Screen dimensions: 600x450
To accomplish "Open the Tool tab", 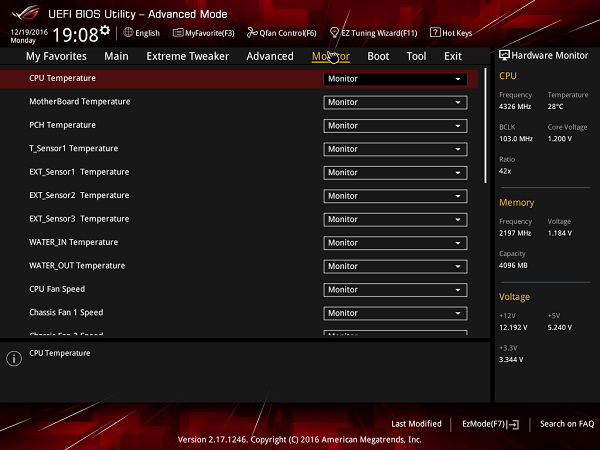I will (416, 56).
